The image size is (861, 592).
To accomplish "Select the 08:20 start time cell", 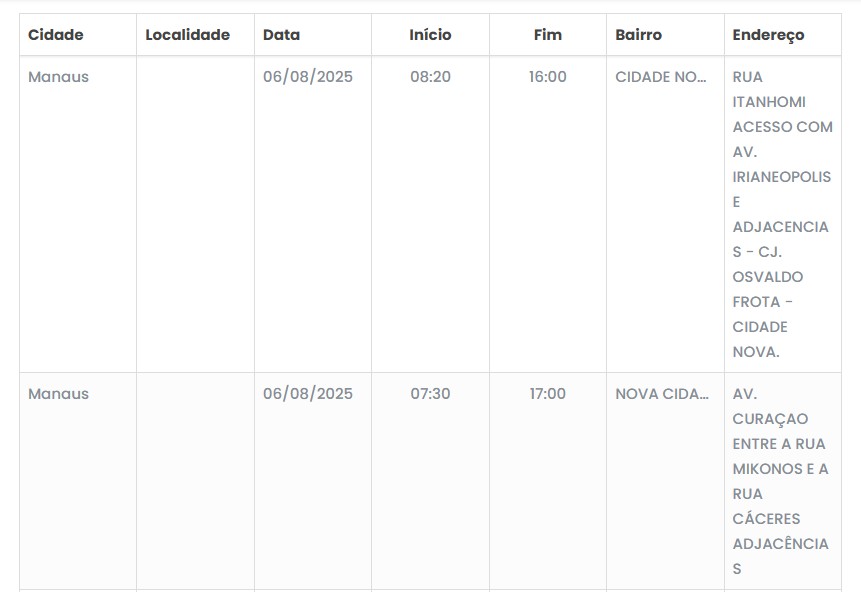I will point(430,77).
